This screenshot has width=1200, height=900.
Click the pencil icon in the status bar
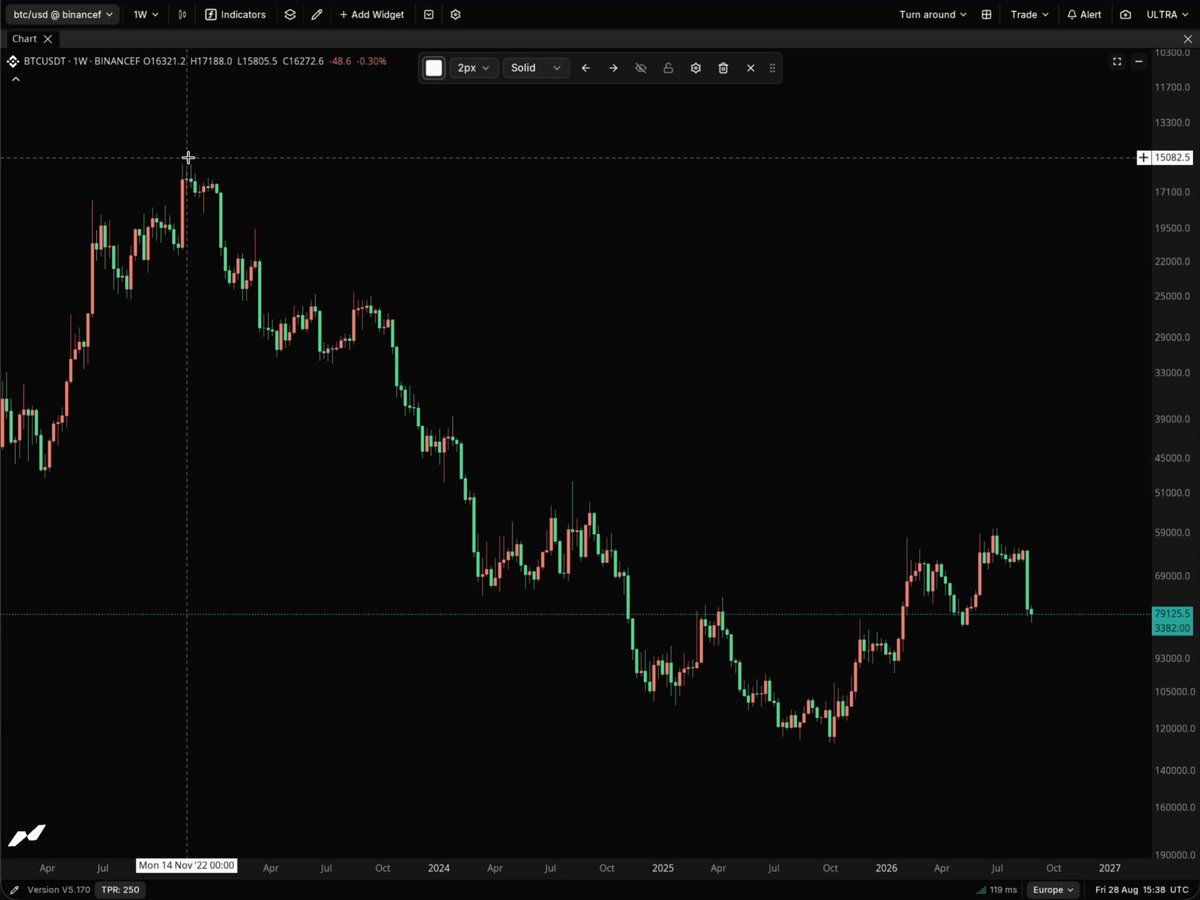click(x=14, y=890)
